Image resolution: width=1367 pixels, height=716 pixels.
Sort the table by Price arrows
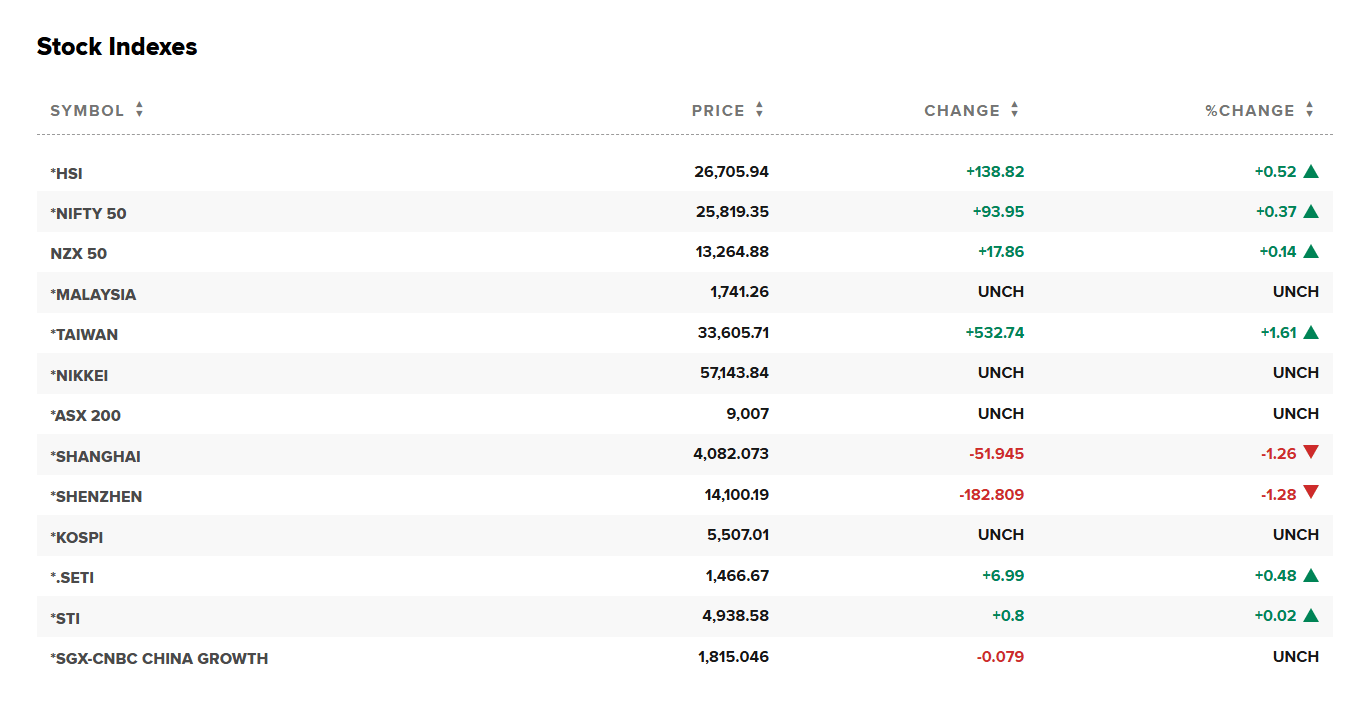point(759,110)
